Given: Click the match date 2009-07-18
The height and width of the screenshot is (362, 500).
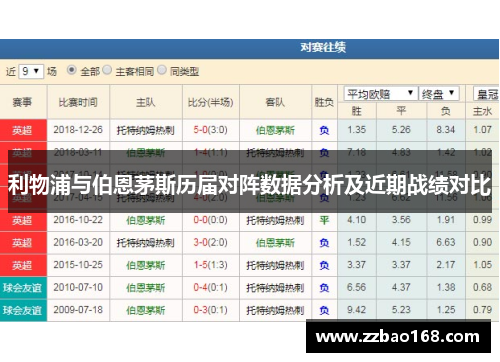Looking at the screenshot, I should point(78,310).
